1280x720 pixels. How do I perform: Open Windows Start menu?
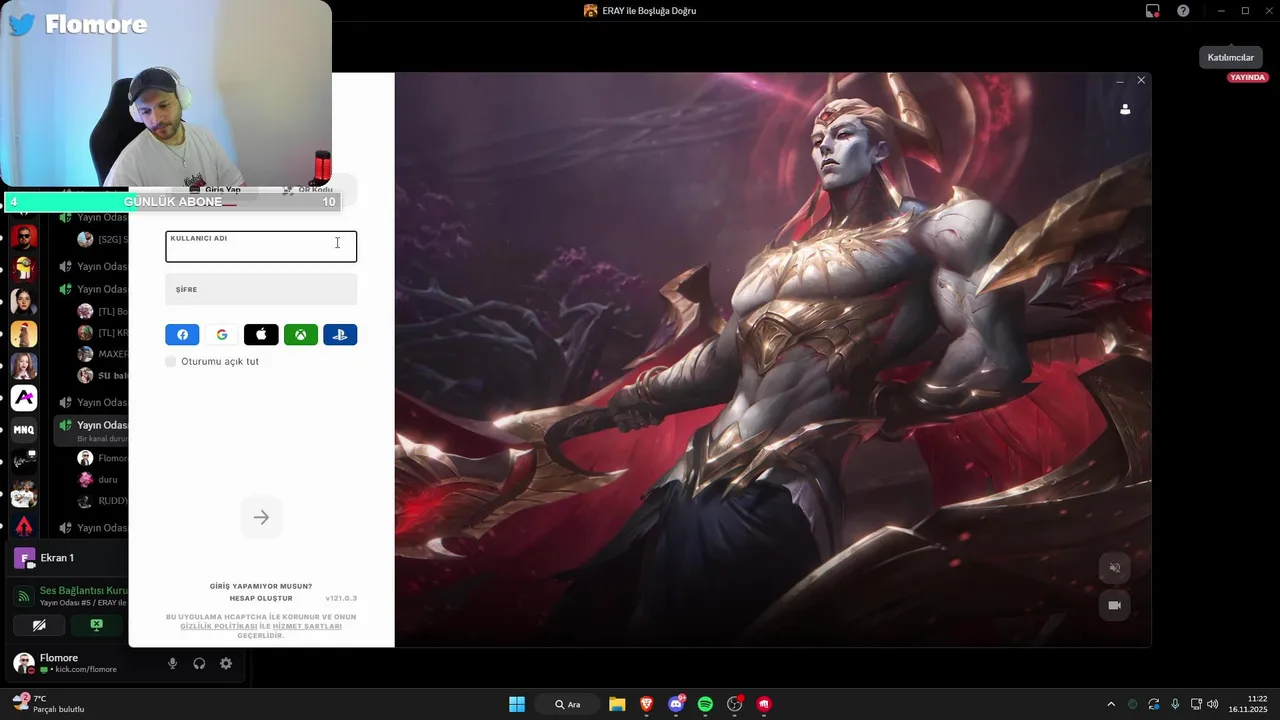[517, 704]
